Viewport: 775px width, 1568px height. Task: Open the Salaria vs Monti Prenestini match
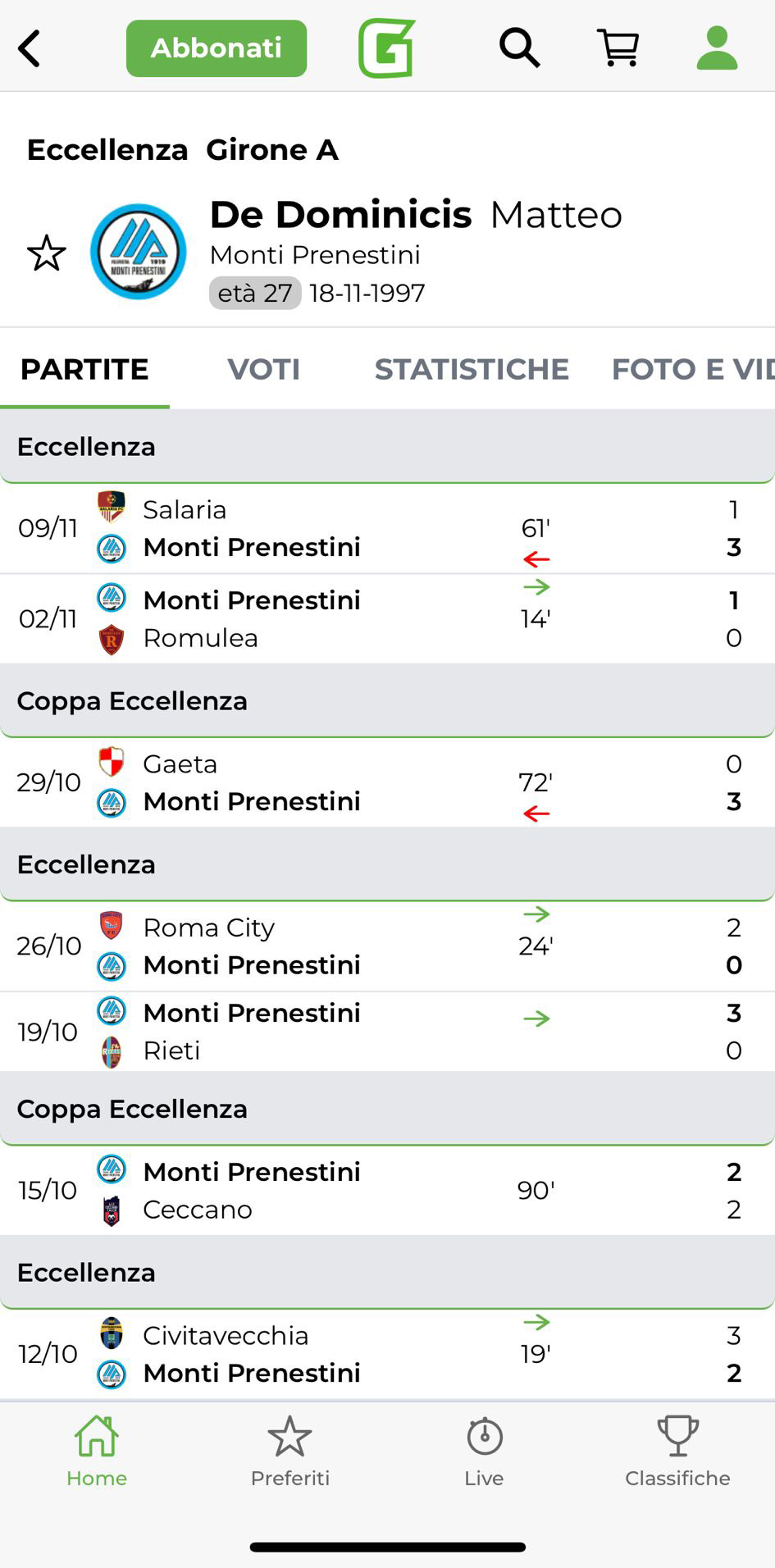tap(387, 528)
